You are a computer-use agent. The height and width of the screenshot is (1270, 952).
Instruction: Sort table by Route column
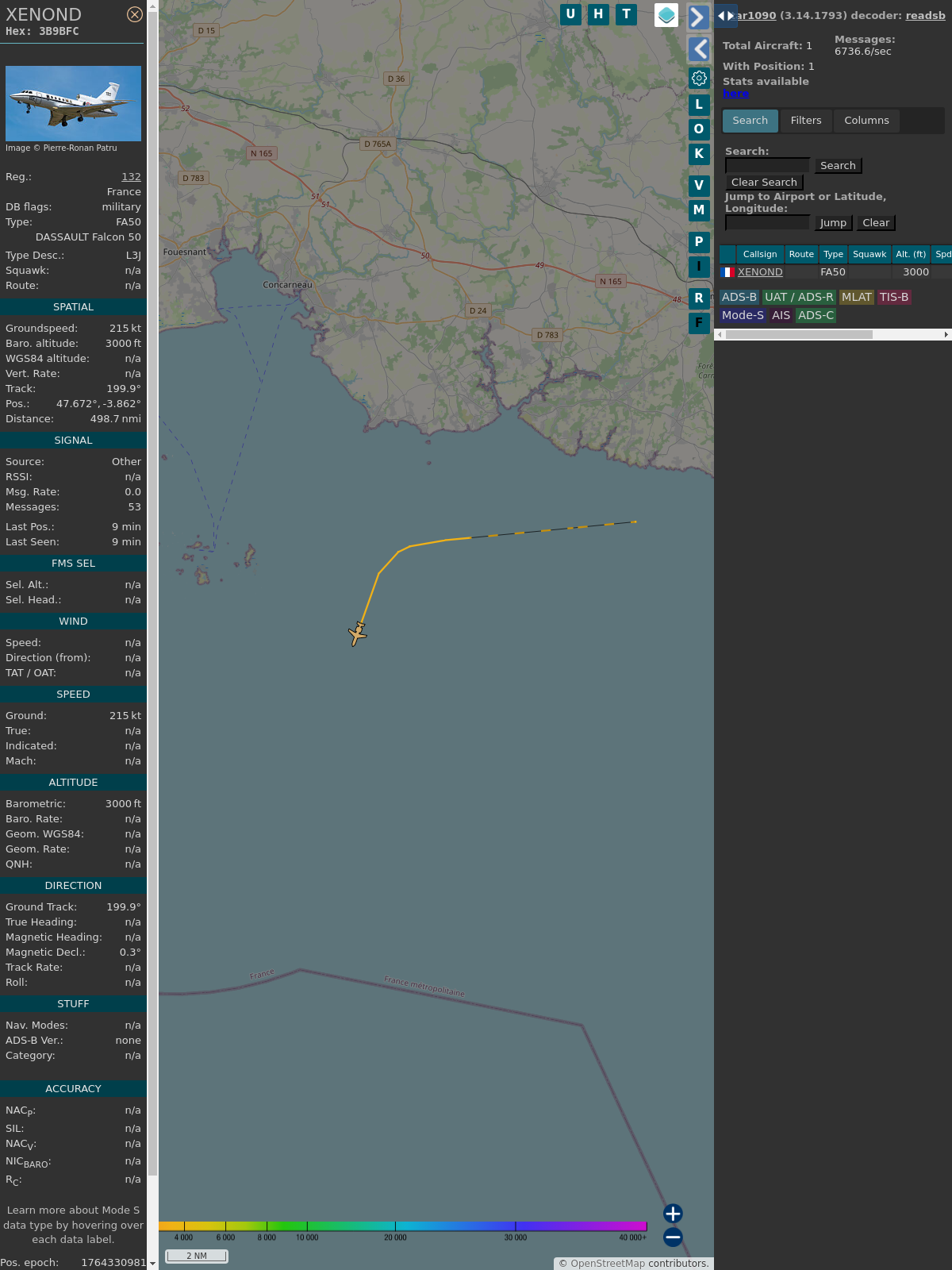(801, 254)
